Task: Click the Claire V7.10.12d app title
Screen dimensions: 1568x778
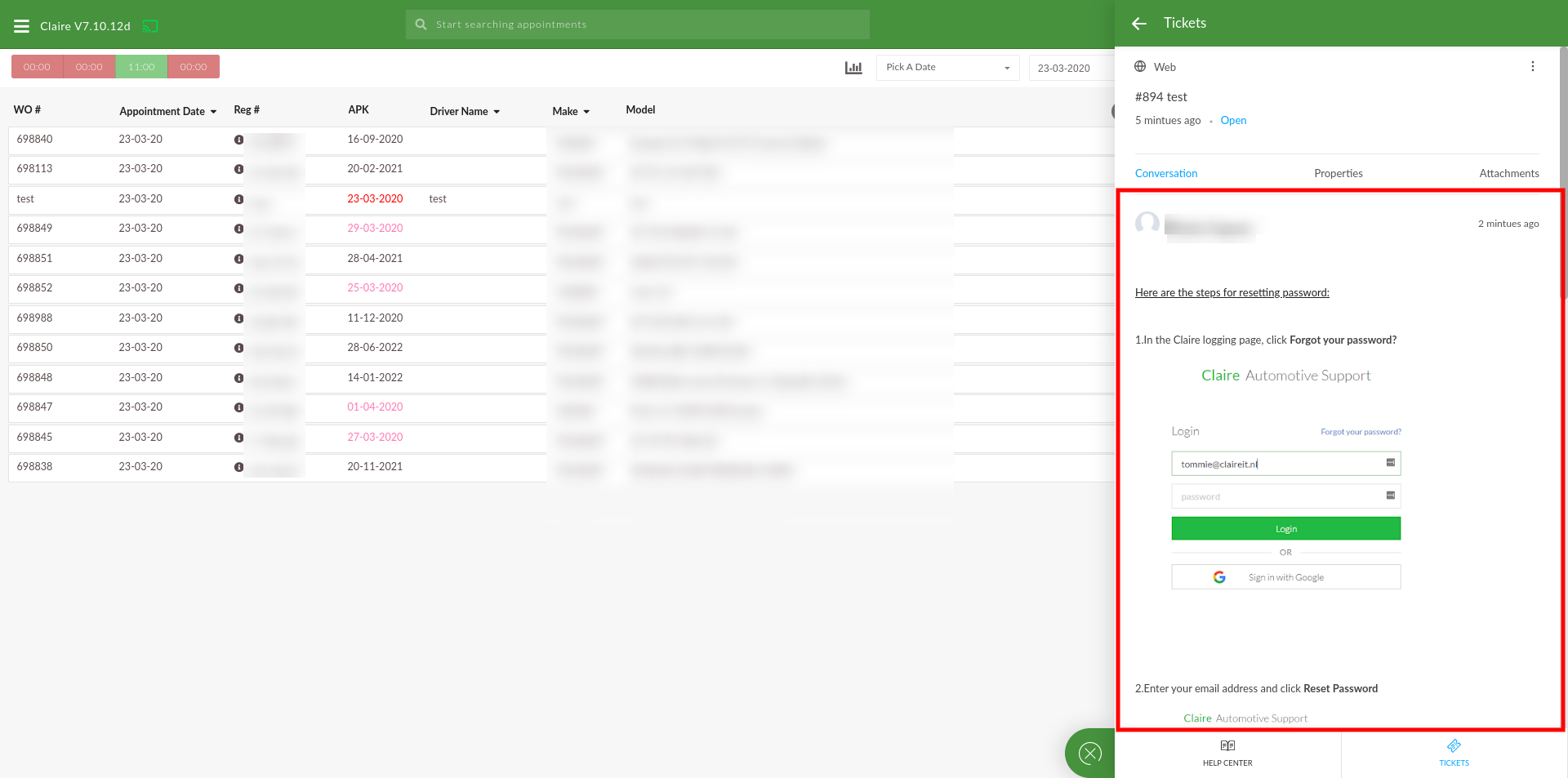Action: pos(85,26)
